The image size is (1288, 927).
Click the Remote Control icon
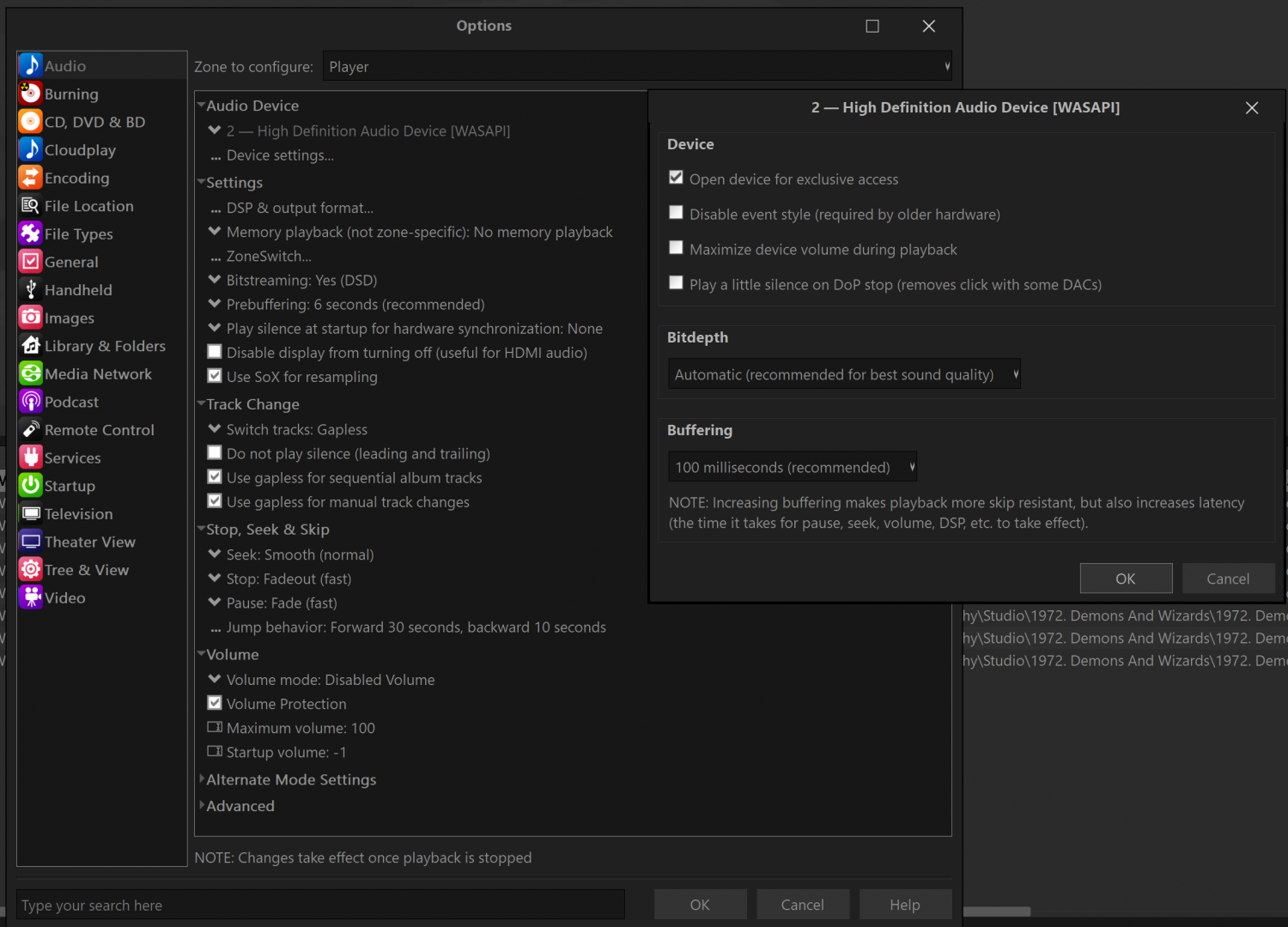tap(31, 429)
